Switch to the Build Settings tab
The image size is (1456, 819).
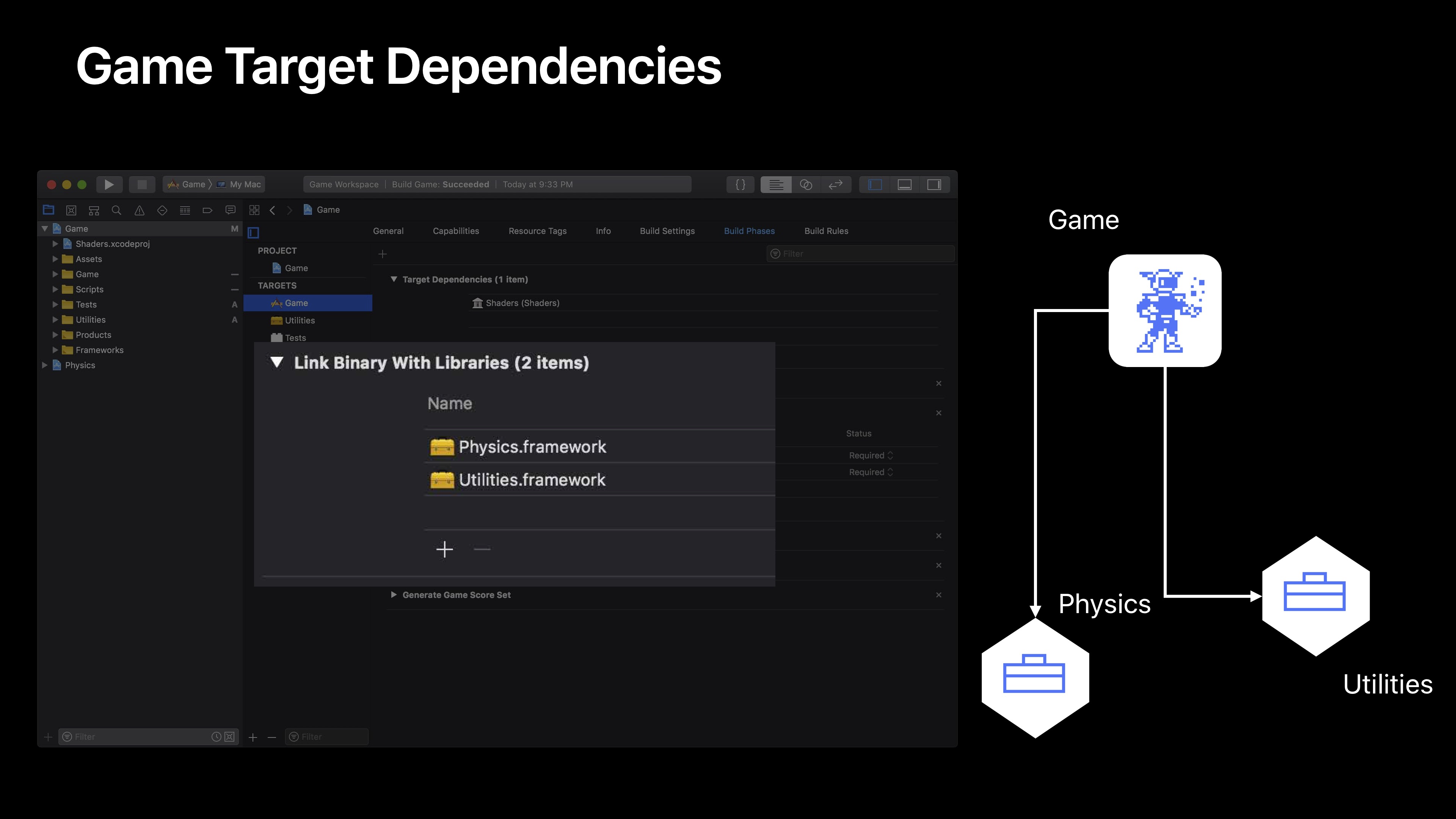pyautogui.click(x=667, y=231)
